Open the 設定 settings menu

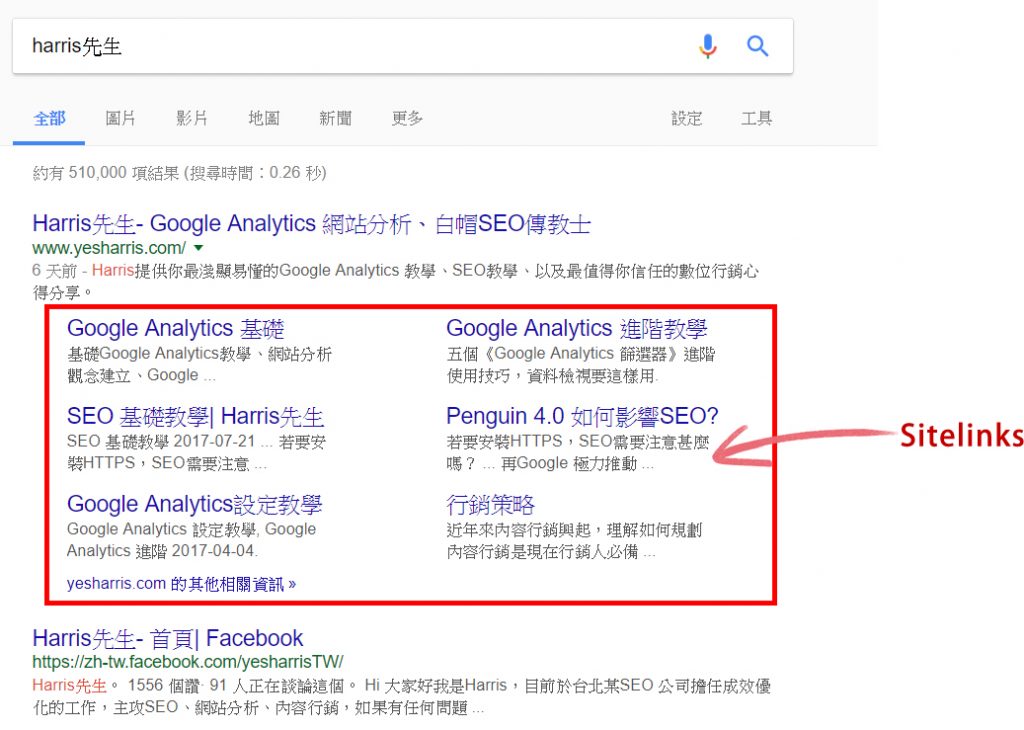686,118
